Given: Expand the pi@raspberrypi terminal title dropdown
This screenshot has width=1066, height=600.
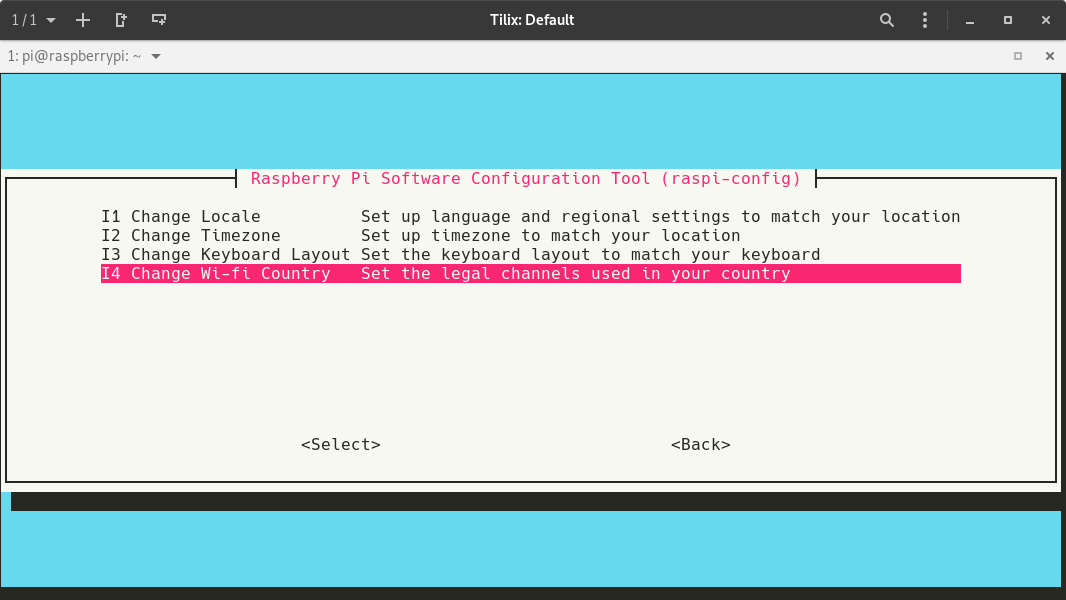Looking at the screenshot, I should (x=156, y=56).
